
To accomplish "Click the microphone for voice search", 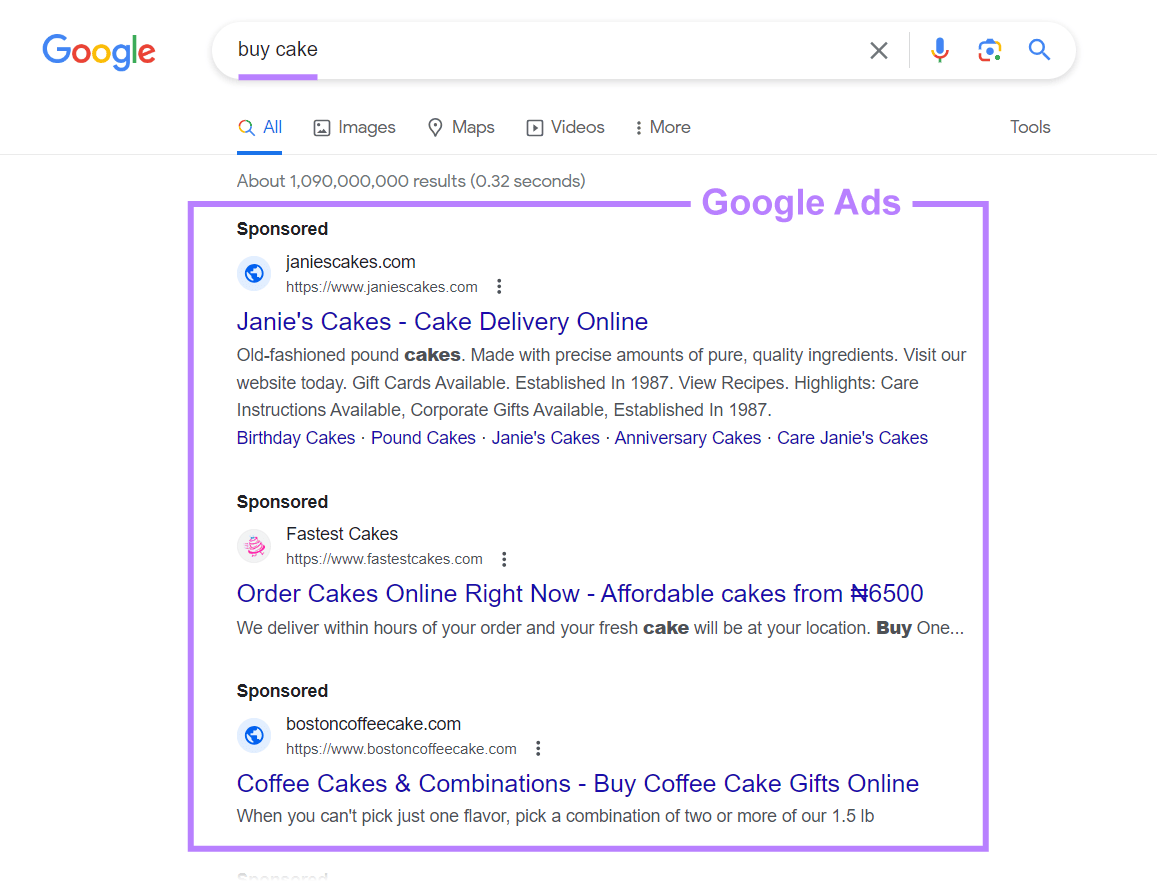I will point(939,50).
